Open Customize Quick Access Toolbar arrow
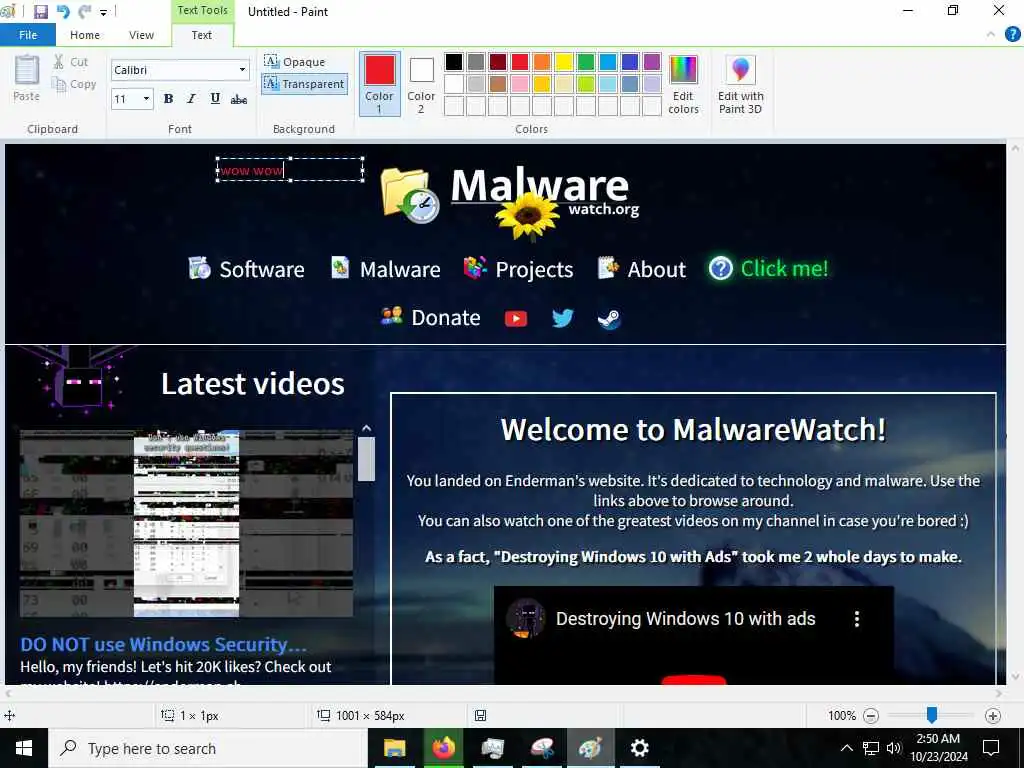 point(103,12)
